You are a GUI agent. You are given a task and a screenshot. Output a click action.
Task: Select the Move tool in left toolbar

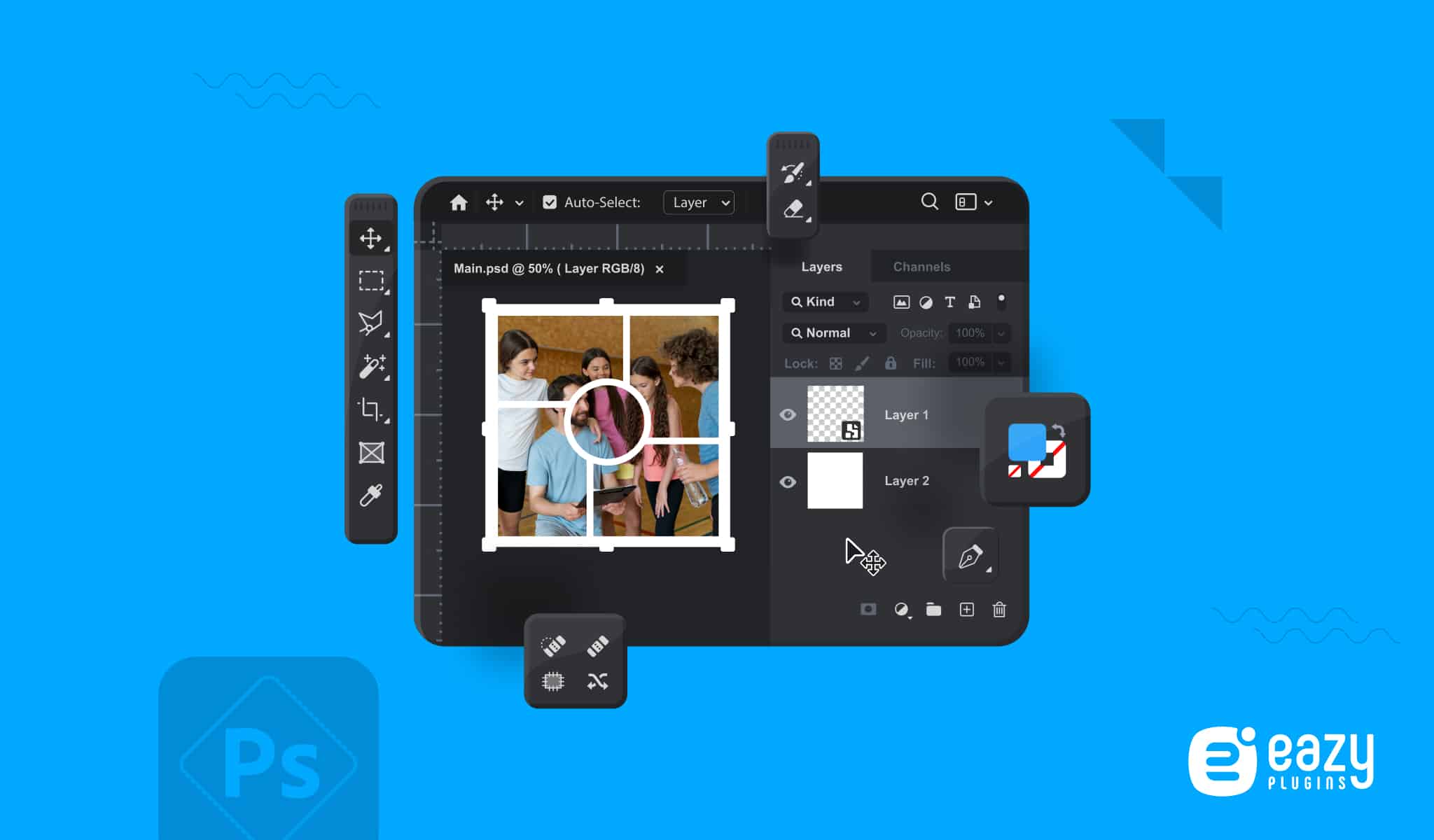[370, 239]
